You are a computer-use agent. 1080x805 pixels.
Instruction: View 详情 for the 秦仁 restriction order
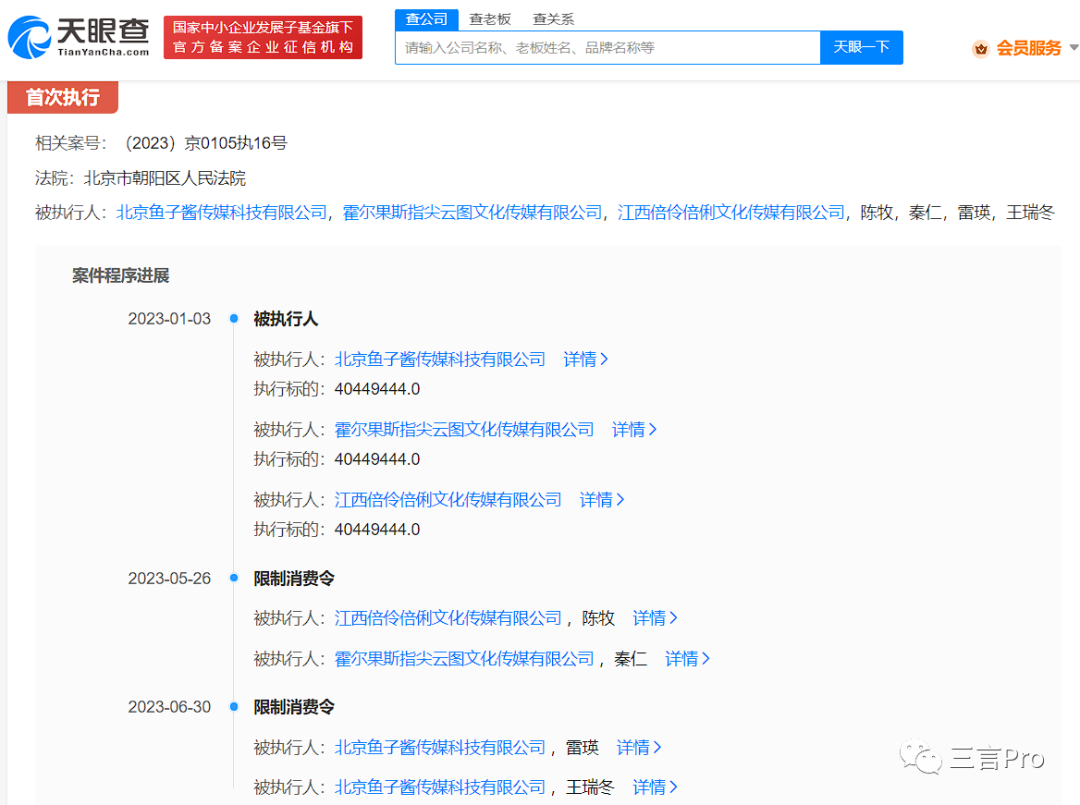click(x=687, y=659)
